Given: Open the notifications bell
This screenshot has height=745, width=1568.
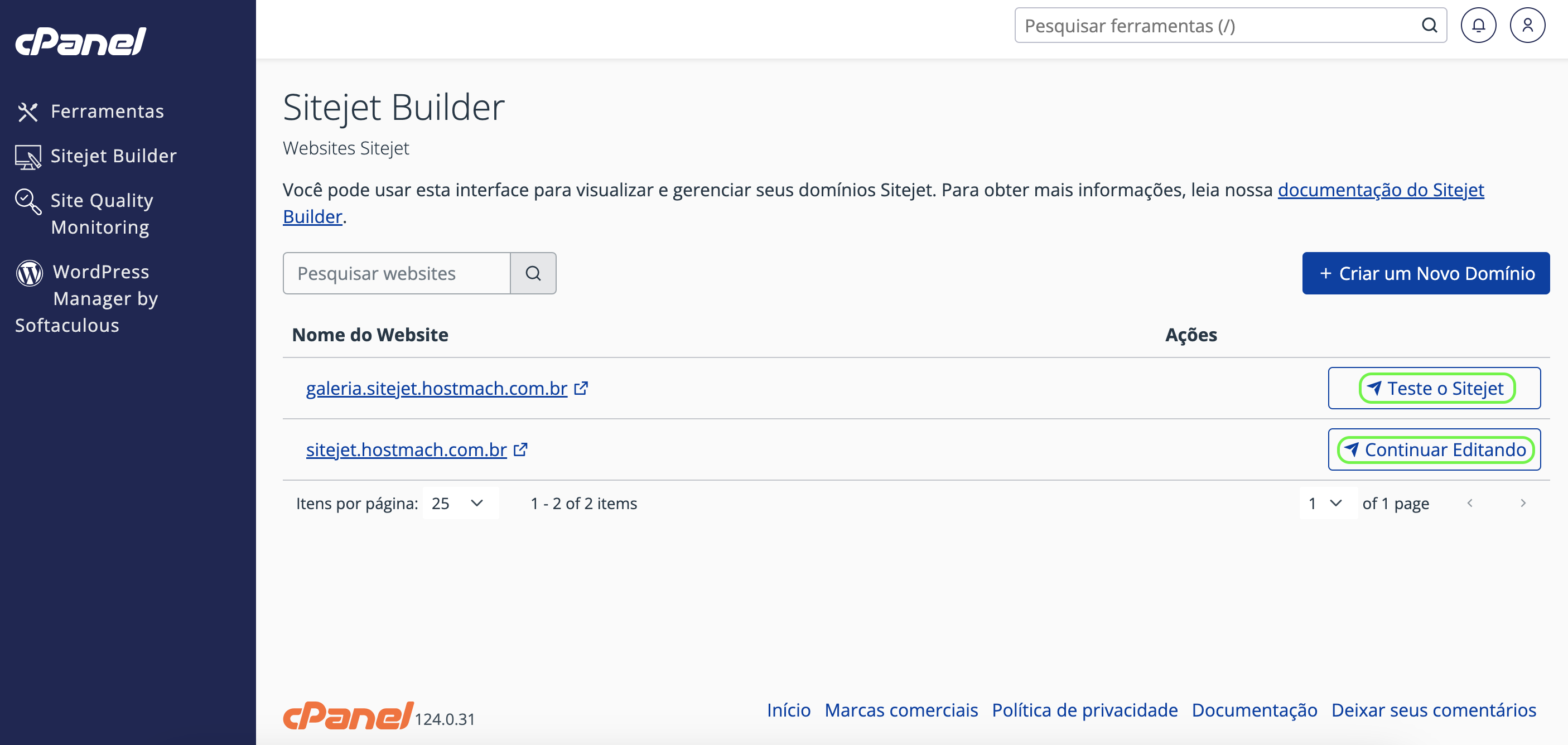Looking at the screenshot, I should coord(1479,26).
